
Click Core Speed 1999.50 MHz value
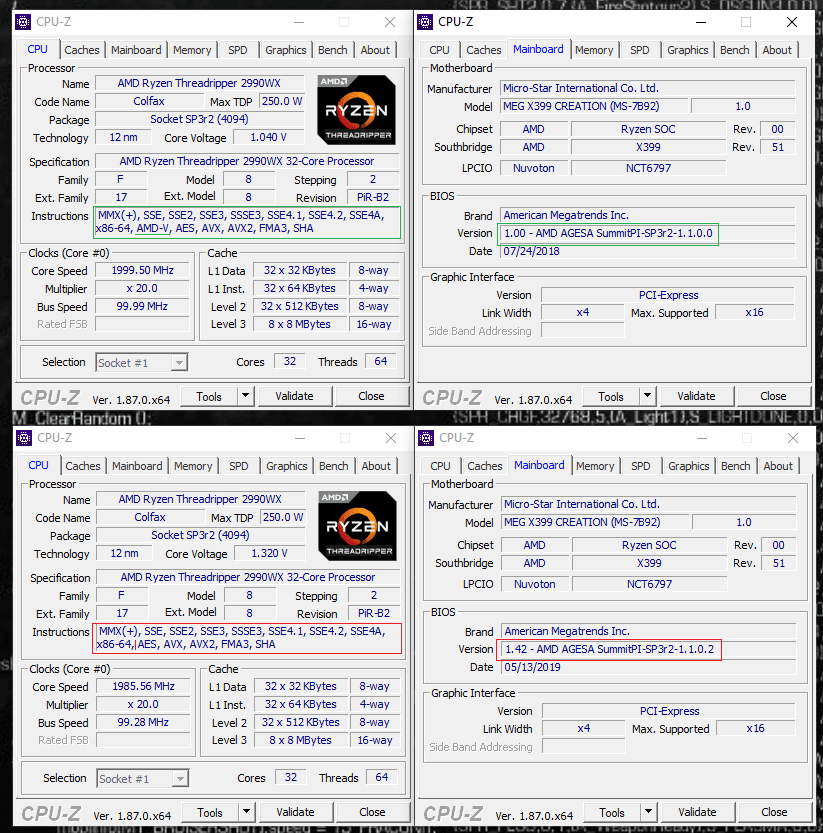point(142,270)
